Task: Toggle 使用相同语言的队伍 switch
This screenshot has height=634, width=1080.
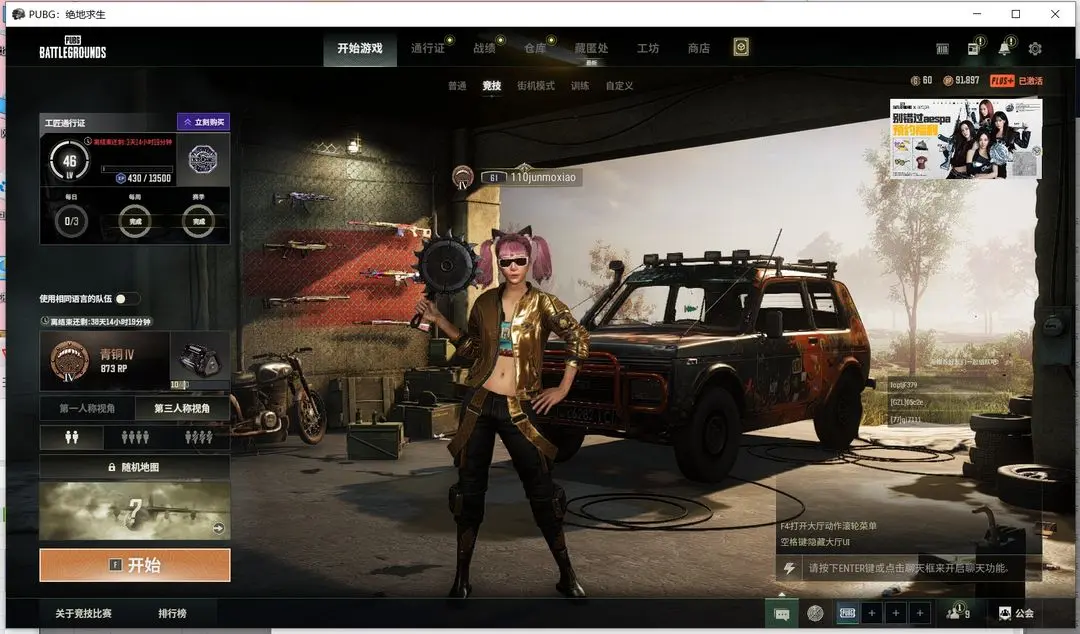Action: [x=127, y=298]
